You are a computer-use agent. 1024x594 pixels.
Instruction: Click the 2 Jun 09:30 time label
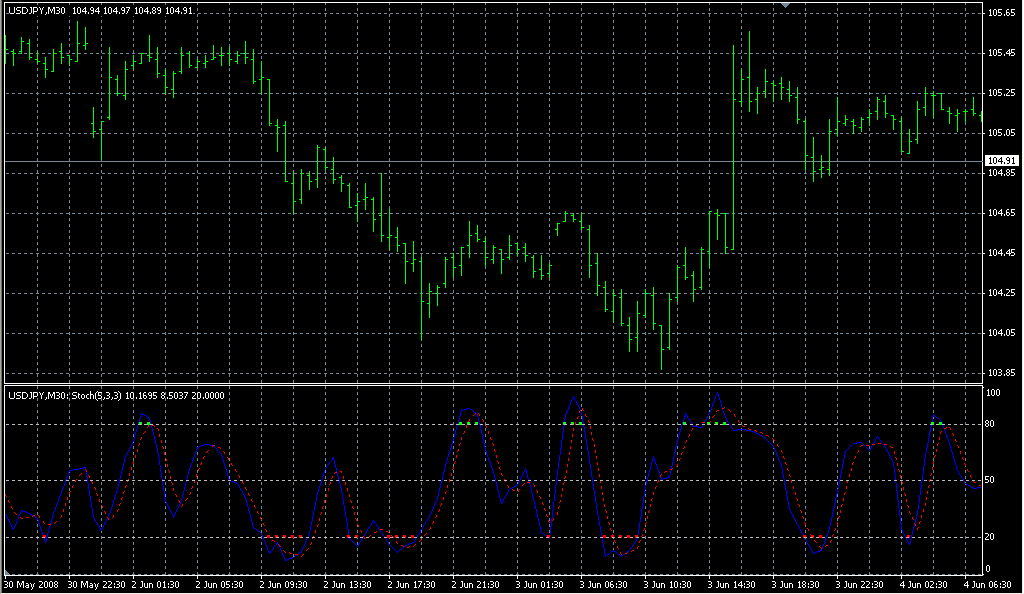pos(286,584)
